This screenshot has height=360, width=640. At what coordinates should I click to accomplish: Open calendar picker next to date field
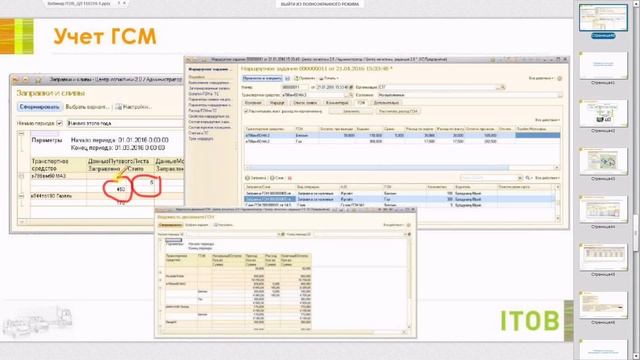351,87
